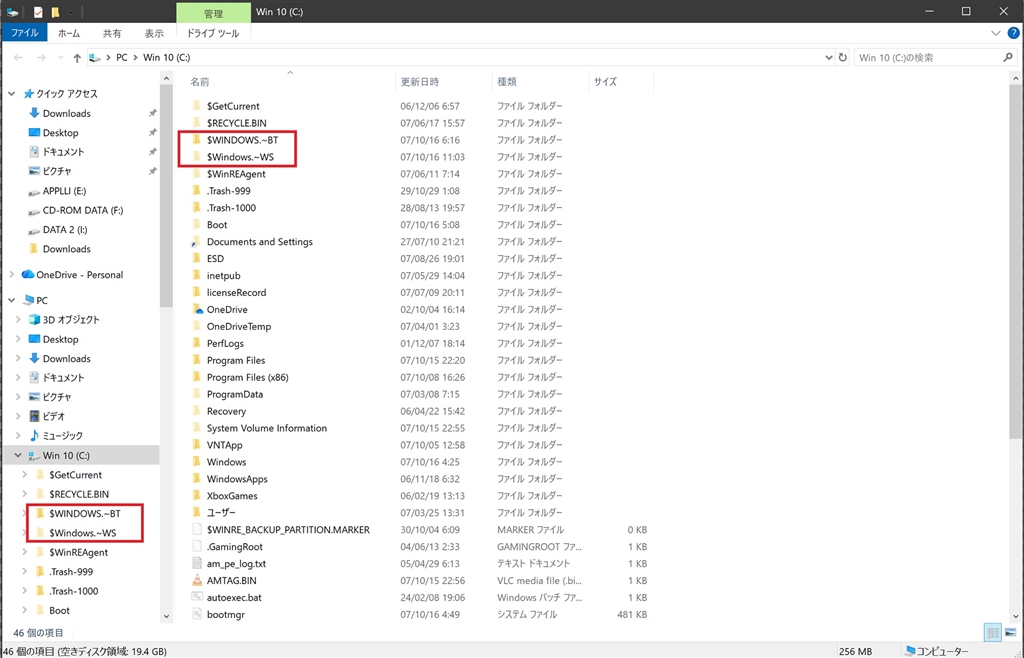Click the 管理 contextual tab
The height and width of the screenshot is (658, 1024).
(x=214, y=13)
